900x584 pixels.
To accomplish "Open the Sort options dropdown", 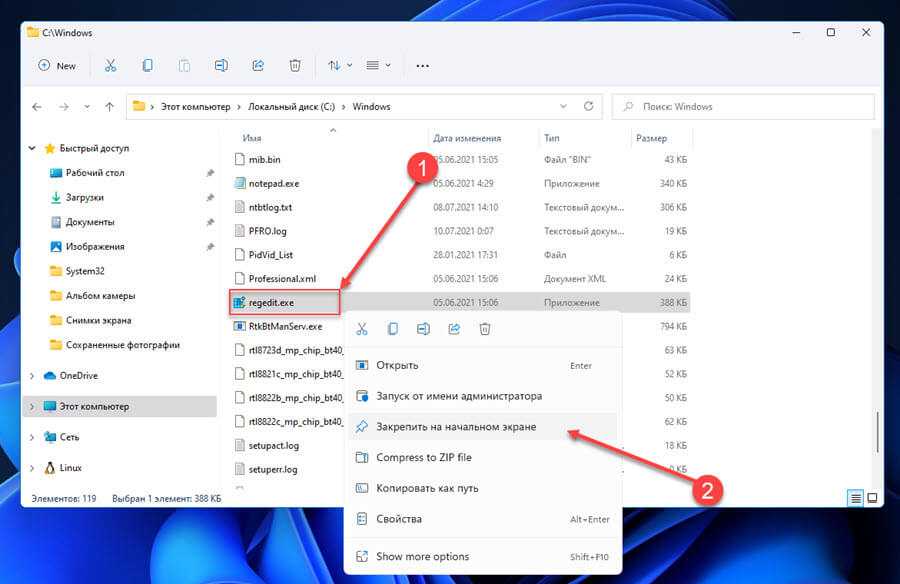I will (x=339, y=66).
